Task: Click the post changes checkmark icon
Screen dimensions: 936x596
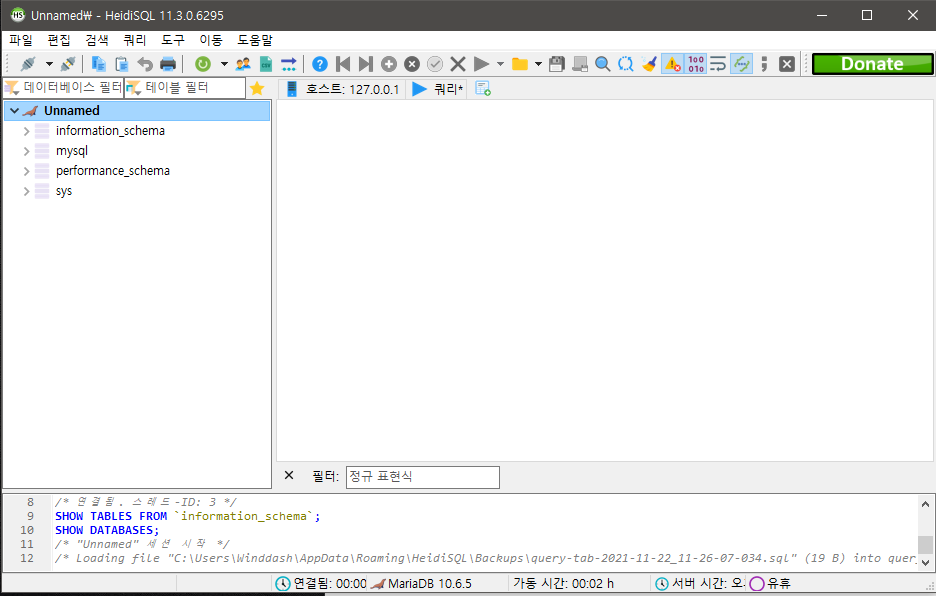Action: pos(435,64)
